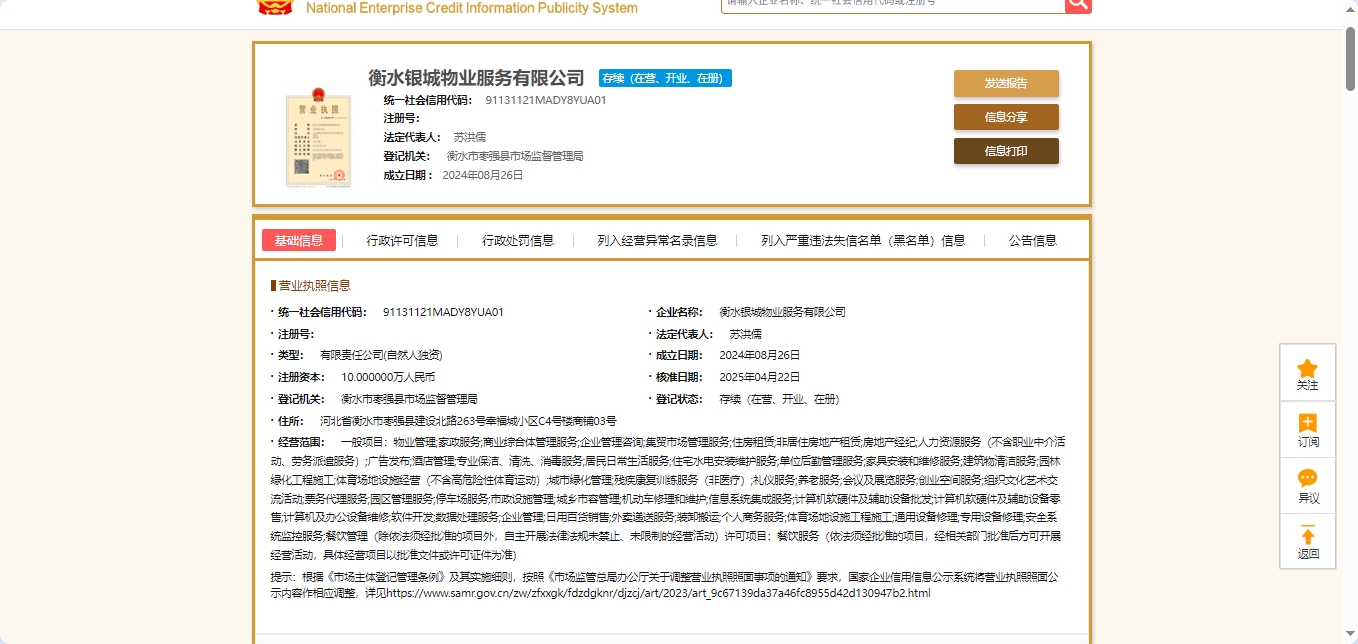
Task: Click the company title 衡水银城物业服务有限公司
Action: tap(476, 78)
